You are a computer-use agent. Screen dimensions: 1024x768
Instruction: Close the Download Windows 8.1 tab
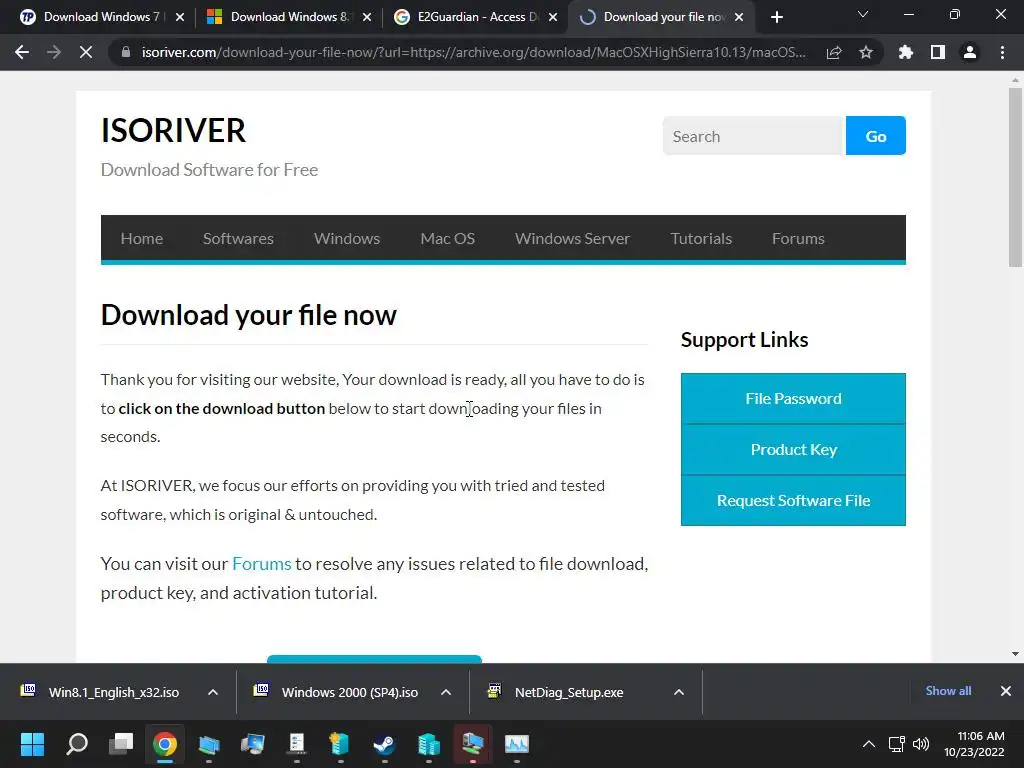pos(367,17)
